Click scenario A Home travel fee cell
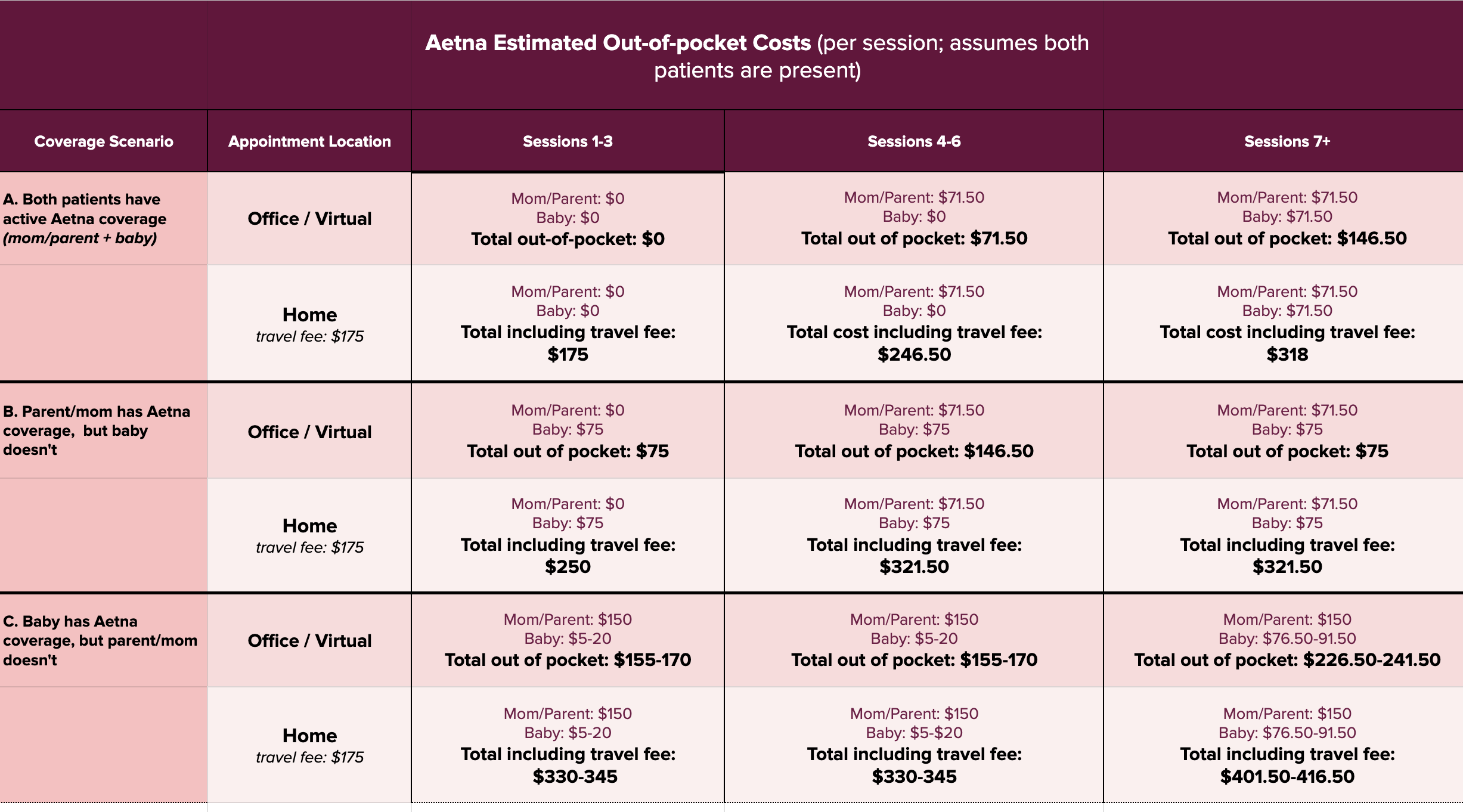1463x812 pixels. click(309, 323)
